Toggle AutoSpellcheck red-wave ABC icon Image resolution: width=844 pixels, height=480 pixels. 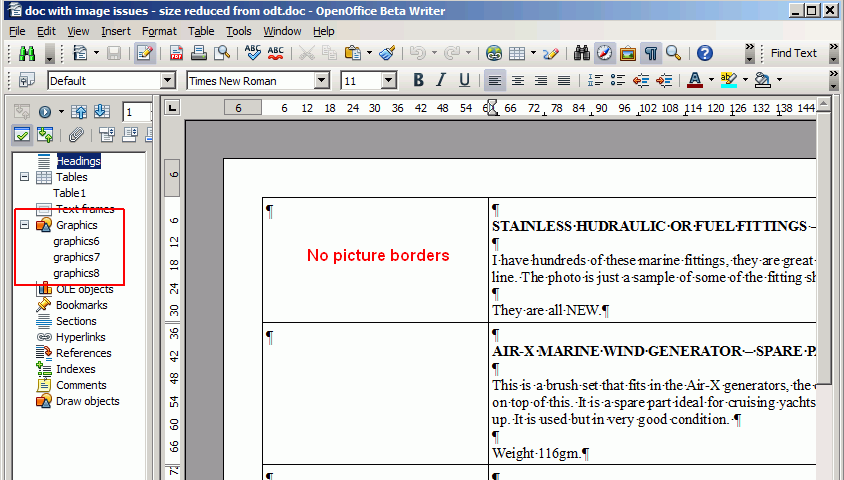(x=276, y=53)
